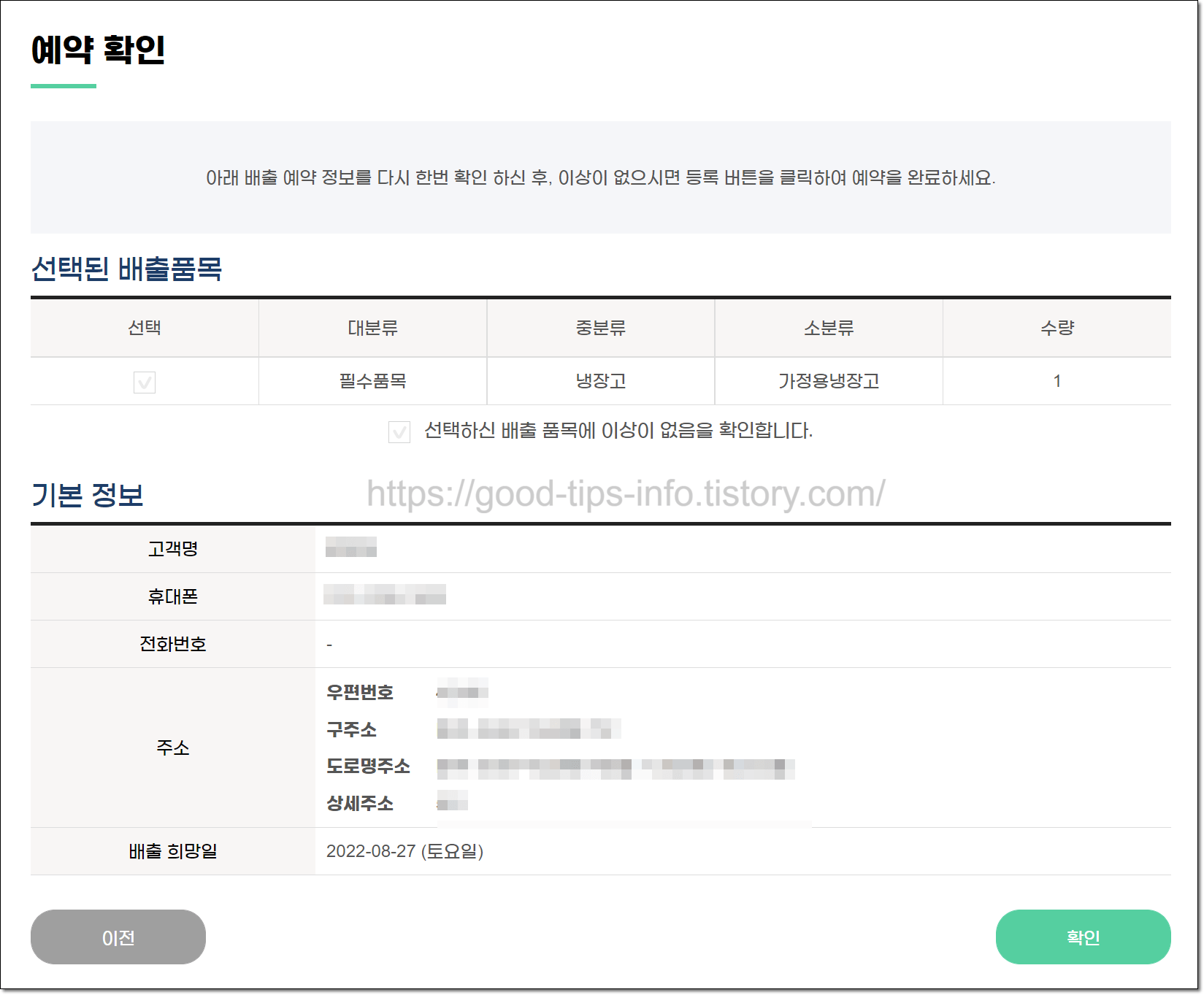The height and width of the screenshot is (995, 1204).
Task: Click the 구주소 label
Action: [x=352, y=729]
